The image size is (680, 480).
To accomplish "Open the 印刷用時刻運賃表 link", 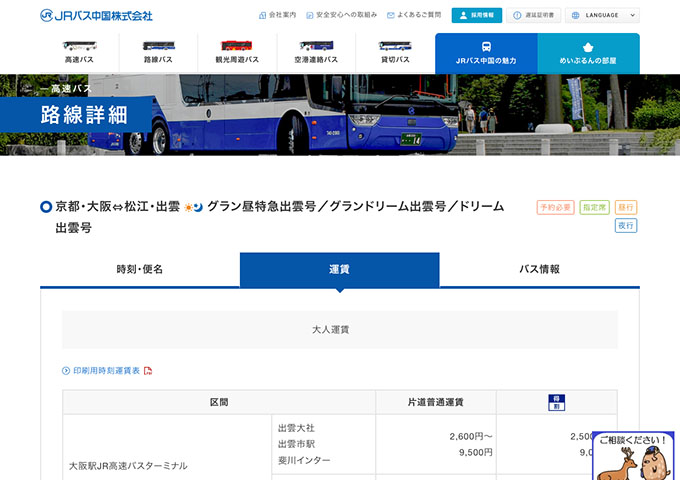I will 106,371.
